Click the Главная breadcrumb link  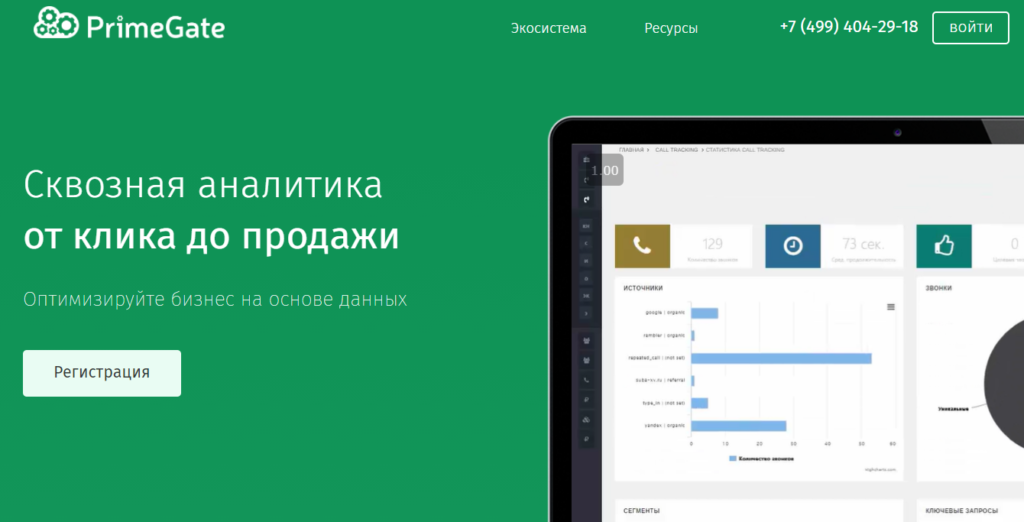point(631,150)
